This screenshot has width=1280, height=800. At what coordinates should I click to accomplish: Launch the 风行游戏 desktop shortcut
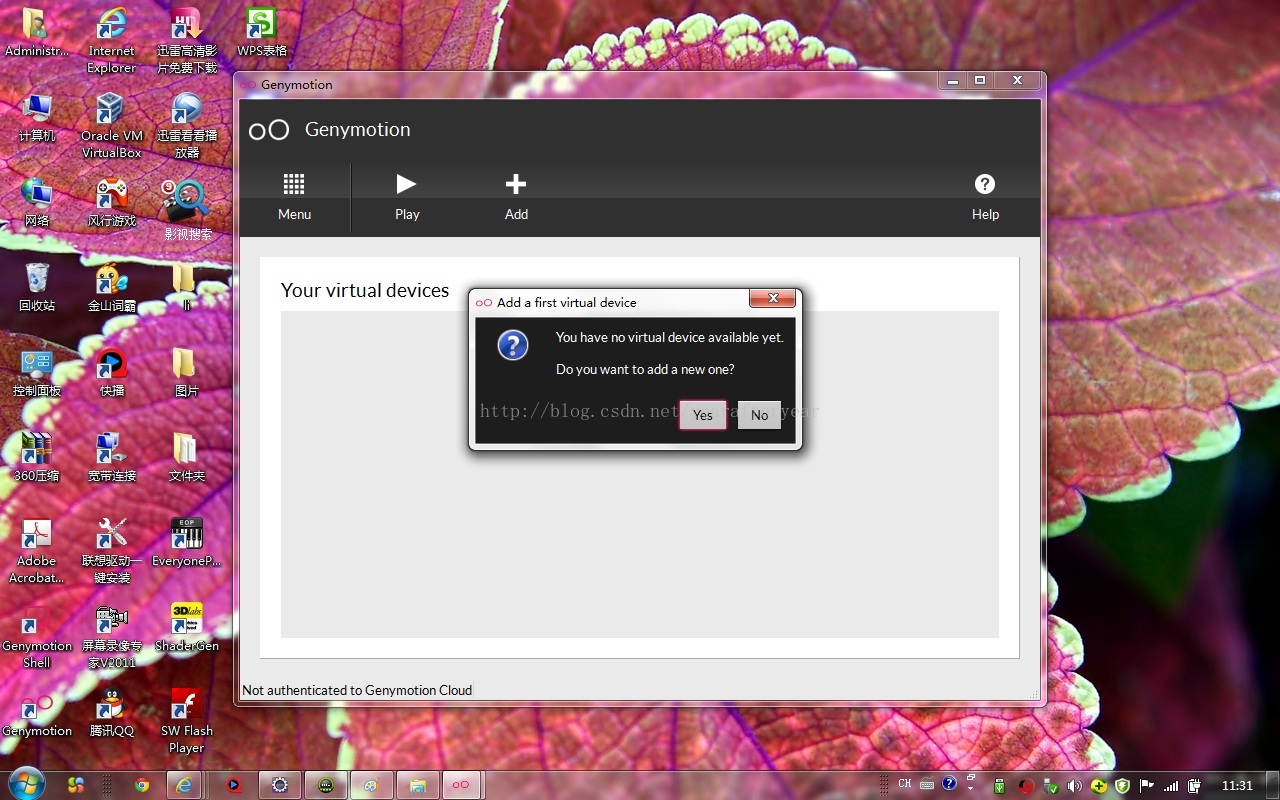click(x=111, y=203)
